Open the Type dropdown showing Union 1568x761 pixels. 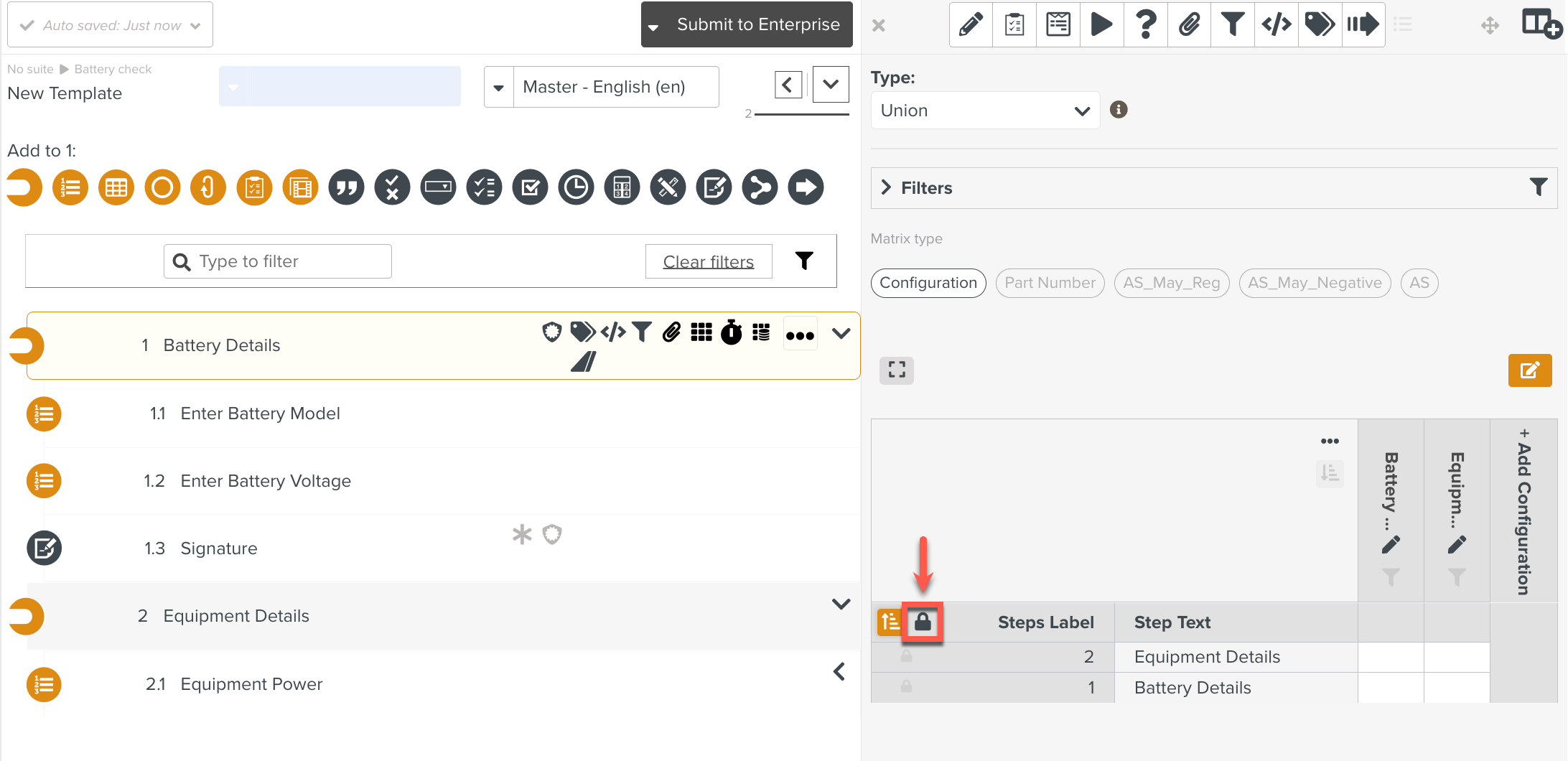click(984, 111)
